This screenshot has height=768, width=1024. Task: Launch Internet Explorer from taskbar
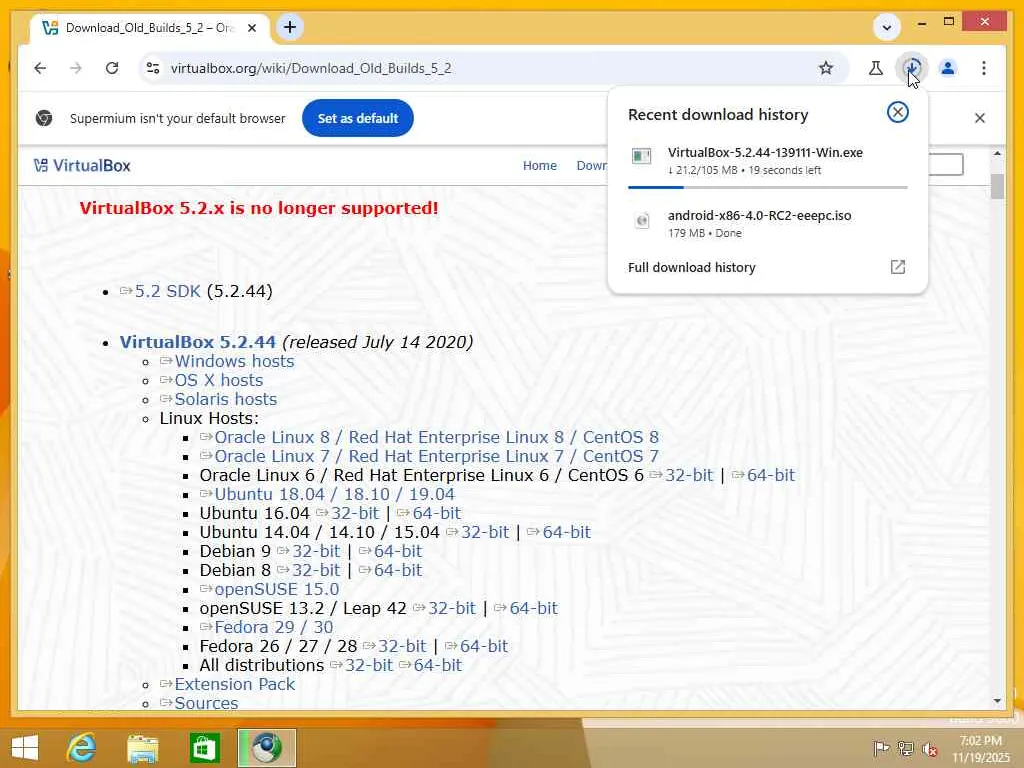pos(82,748)
